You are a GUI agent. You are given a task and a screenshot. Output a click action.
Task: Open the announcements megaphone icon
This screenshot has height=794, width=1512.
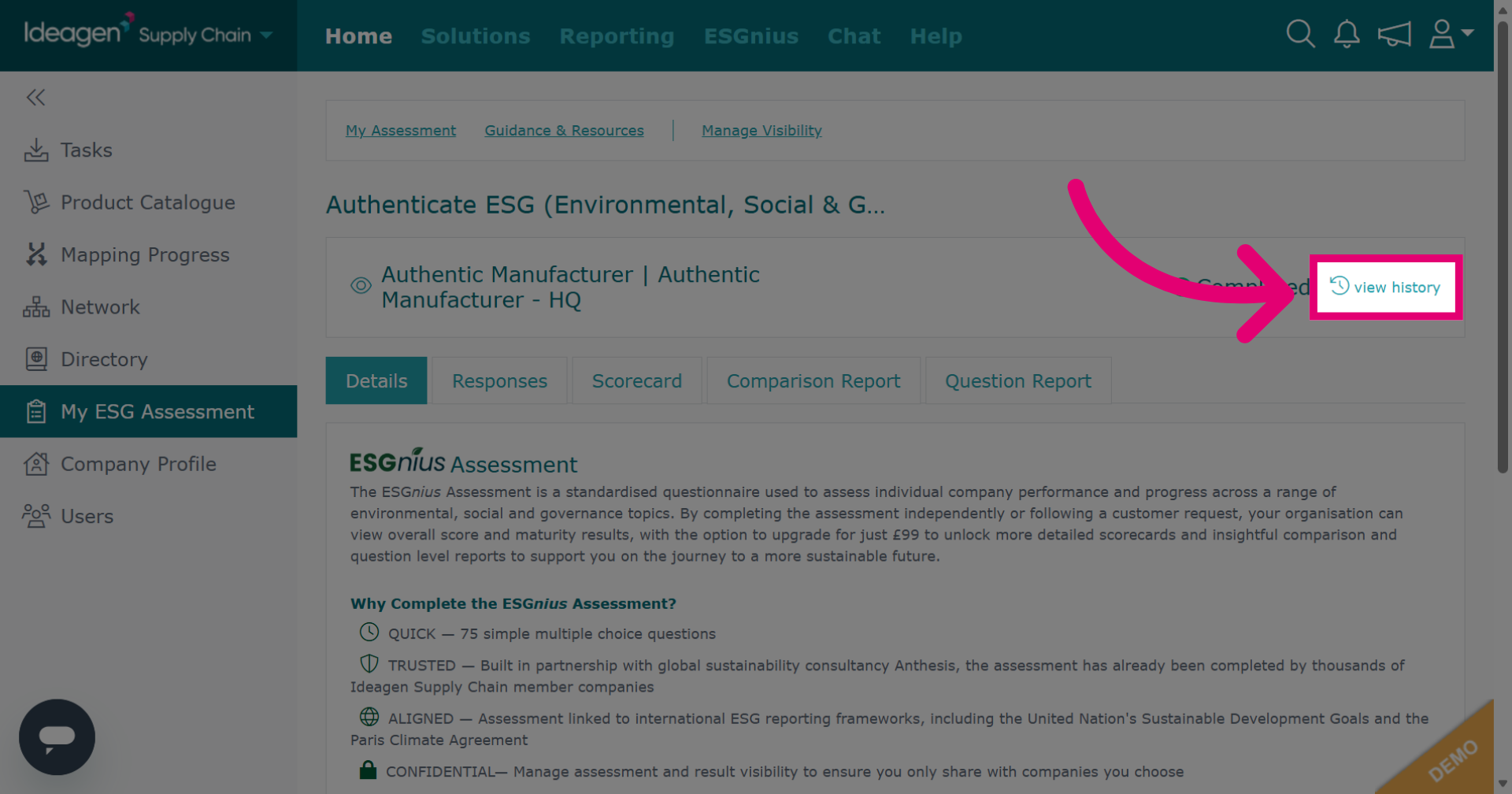click(1394, 34)
